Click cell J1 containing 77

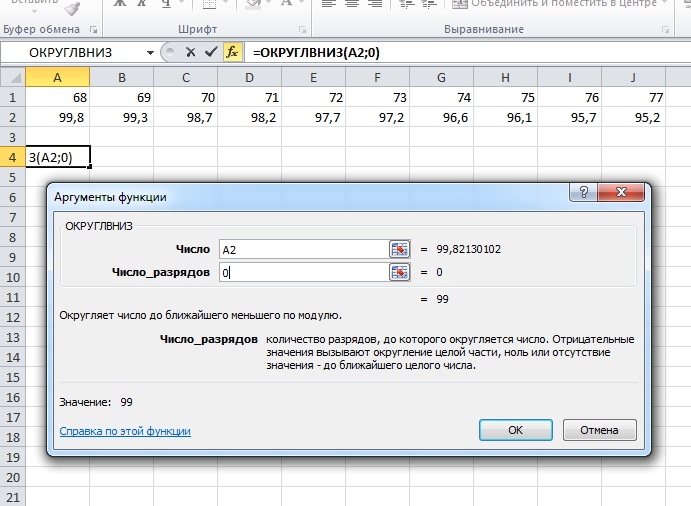pyautogui.click(x=633, y=97)
